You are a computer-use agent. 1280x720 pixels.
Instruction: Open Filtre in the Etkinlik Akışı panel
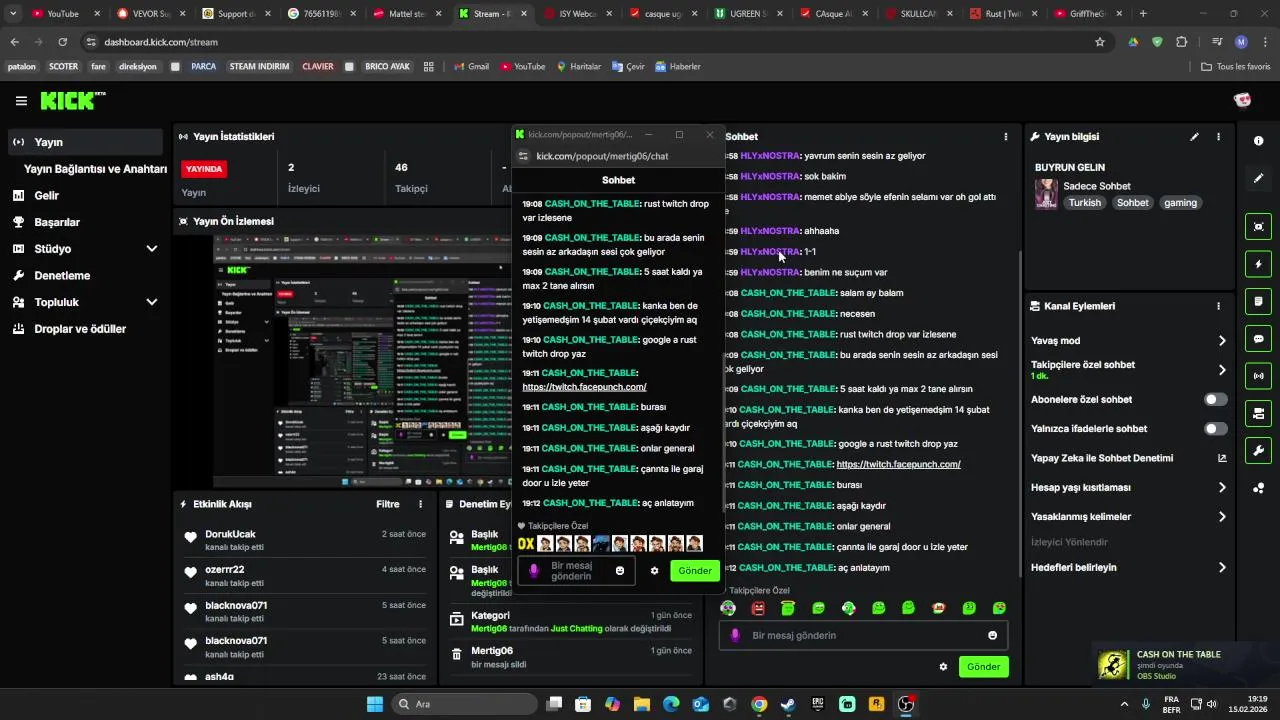tap(388, 504)
